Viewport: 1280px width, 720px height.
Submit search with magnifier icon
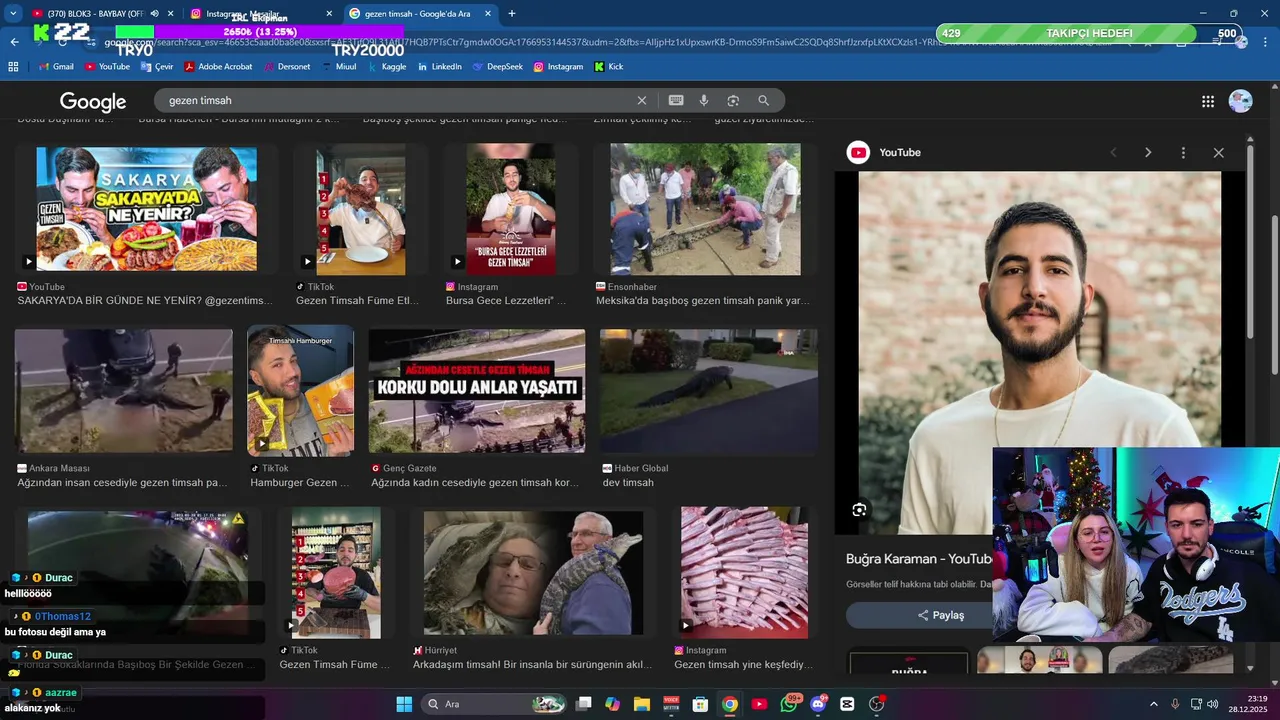pyautogui.click(x=764, y=100)
